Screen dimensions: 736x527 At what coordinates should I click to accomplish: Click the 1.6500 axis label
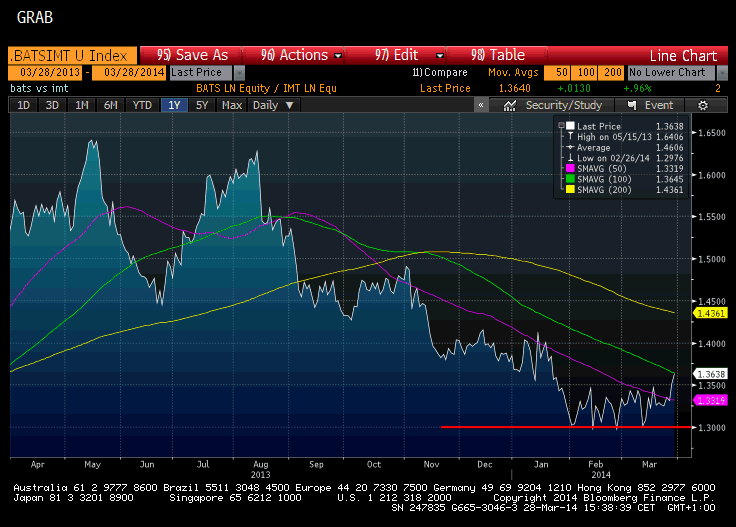coord(712,133)
